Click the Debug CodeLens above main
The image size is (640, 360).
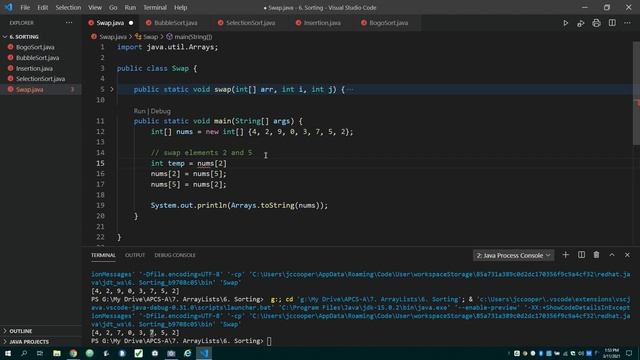(160, 111)
